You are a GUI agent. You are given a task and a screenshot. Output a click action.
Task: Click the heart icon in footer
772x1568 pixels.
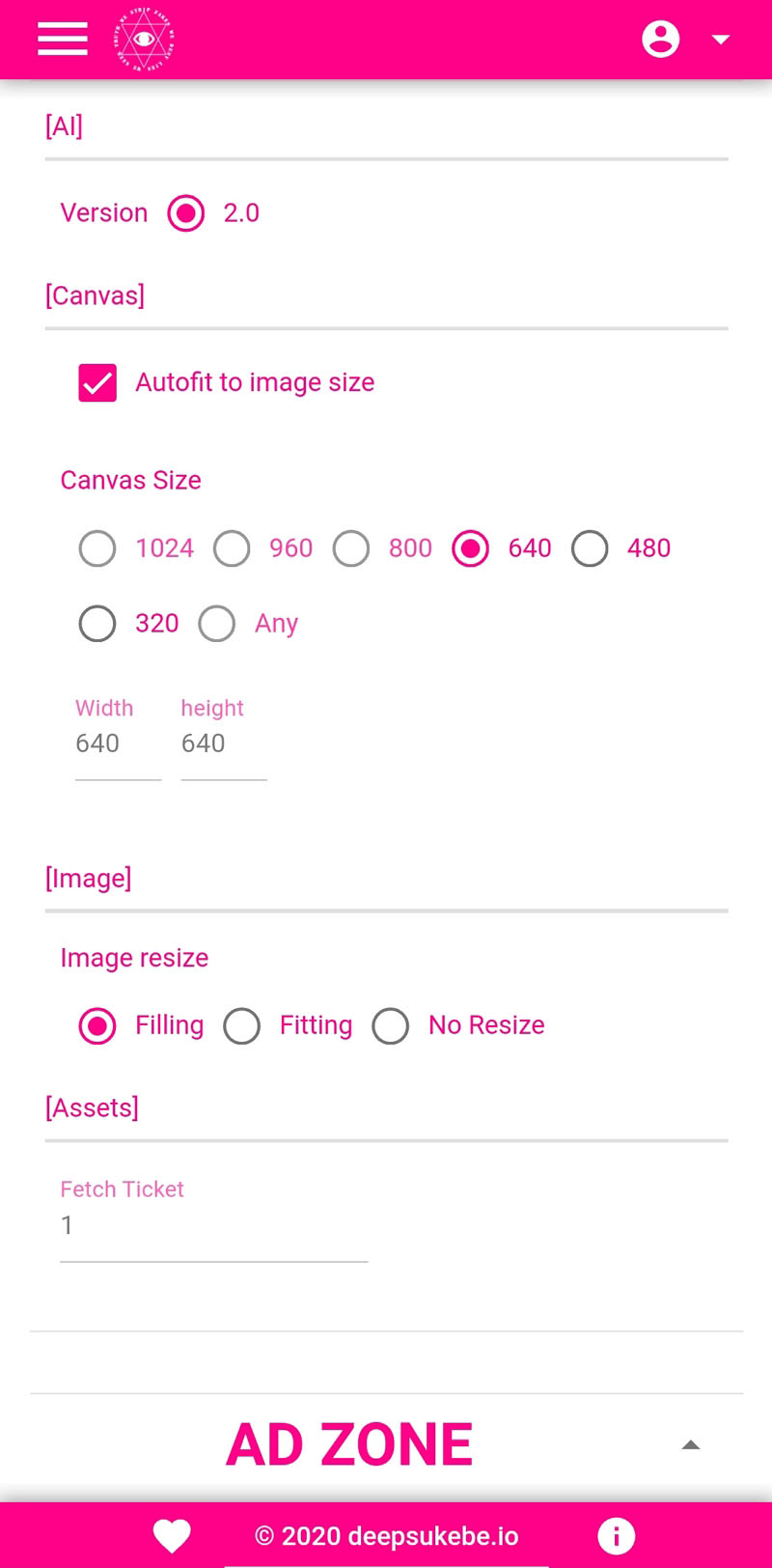click(172, 1535)
